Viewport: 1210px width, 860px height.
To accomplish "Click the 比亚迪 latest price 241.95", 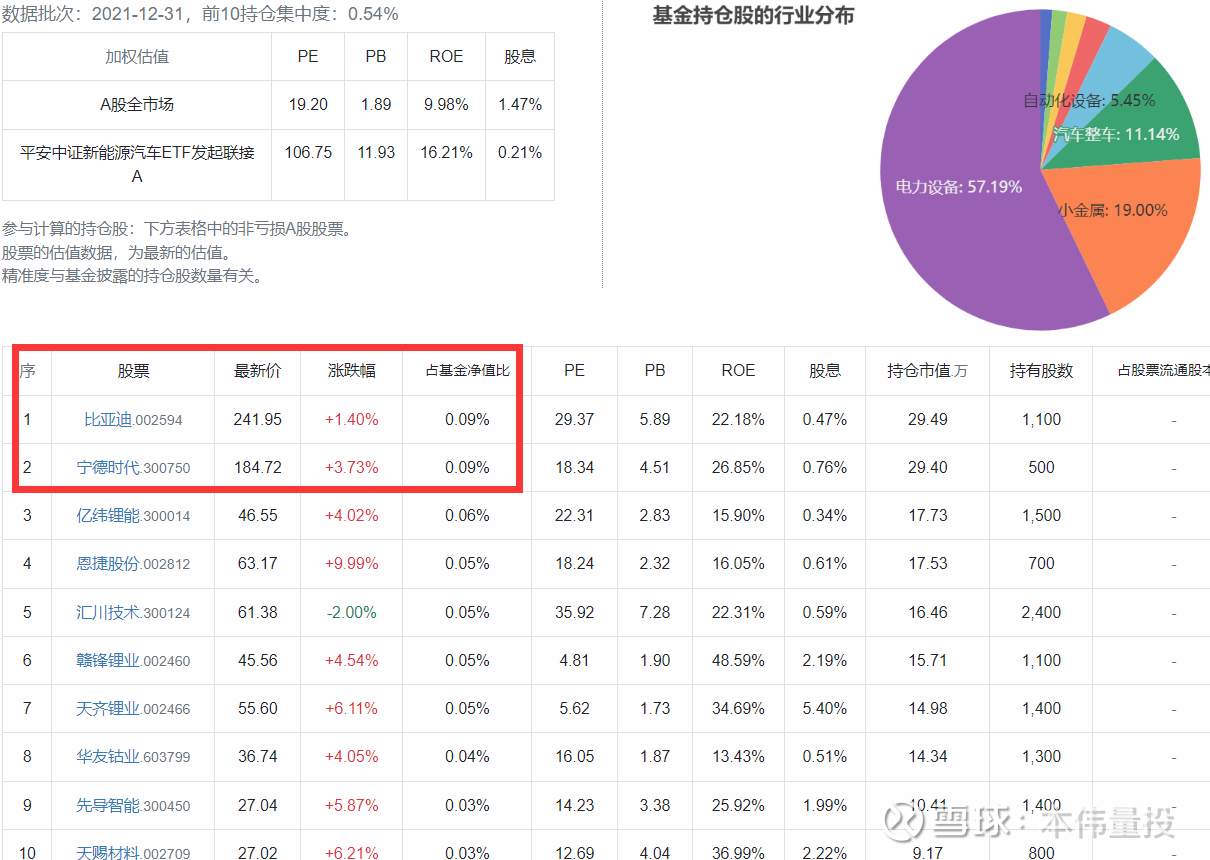I will pyautogui.click(x=258, y=420).
